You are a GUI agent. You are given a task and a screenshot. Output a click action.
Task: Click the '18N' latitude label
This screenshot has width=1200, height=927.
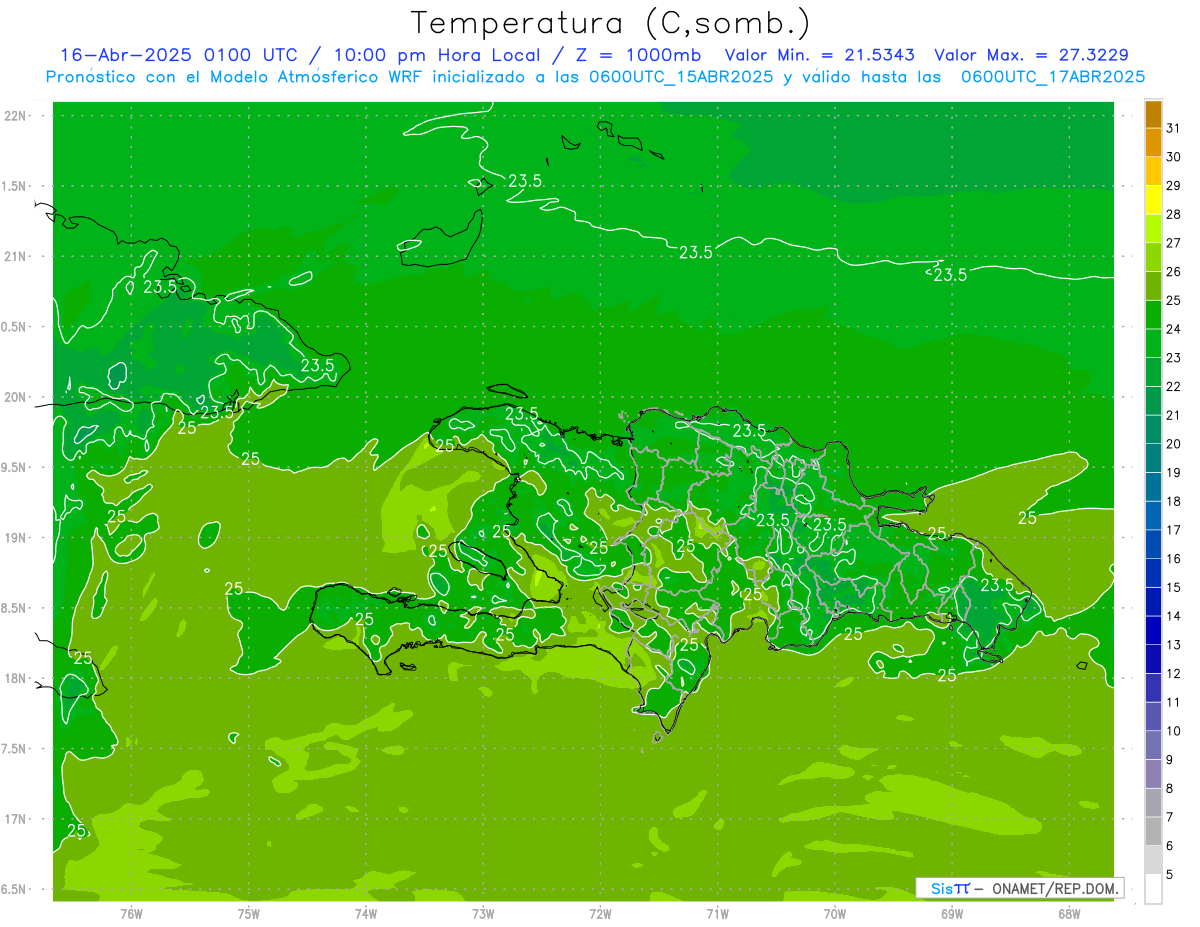tap(15, 678)
